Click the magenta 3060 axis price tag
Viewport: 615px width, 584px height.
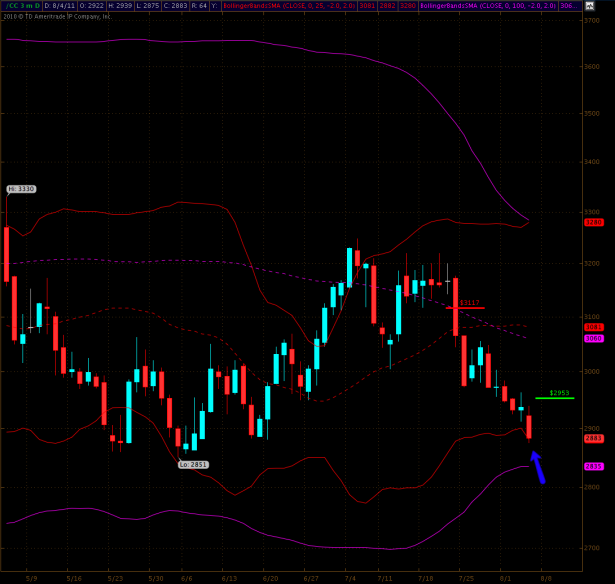(x=592, y=338)
